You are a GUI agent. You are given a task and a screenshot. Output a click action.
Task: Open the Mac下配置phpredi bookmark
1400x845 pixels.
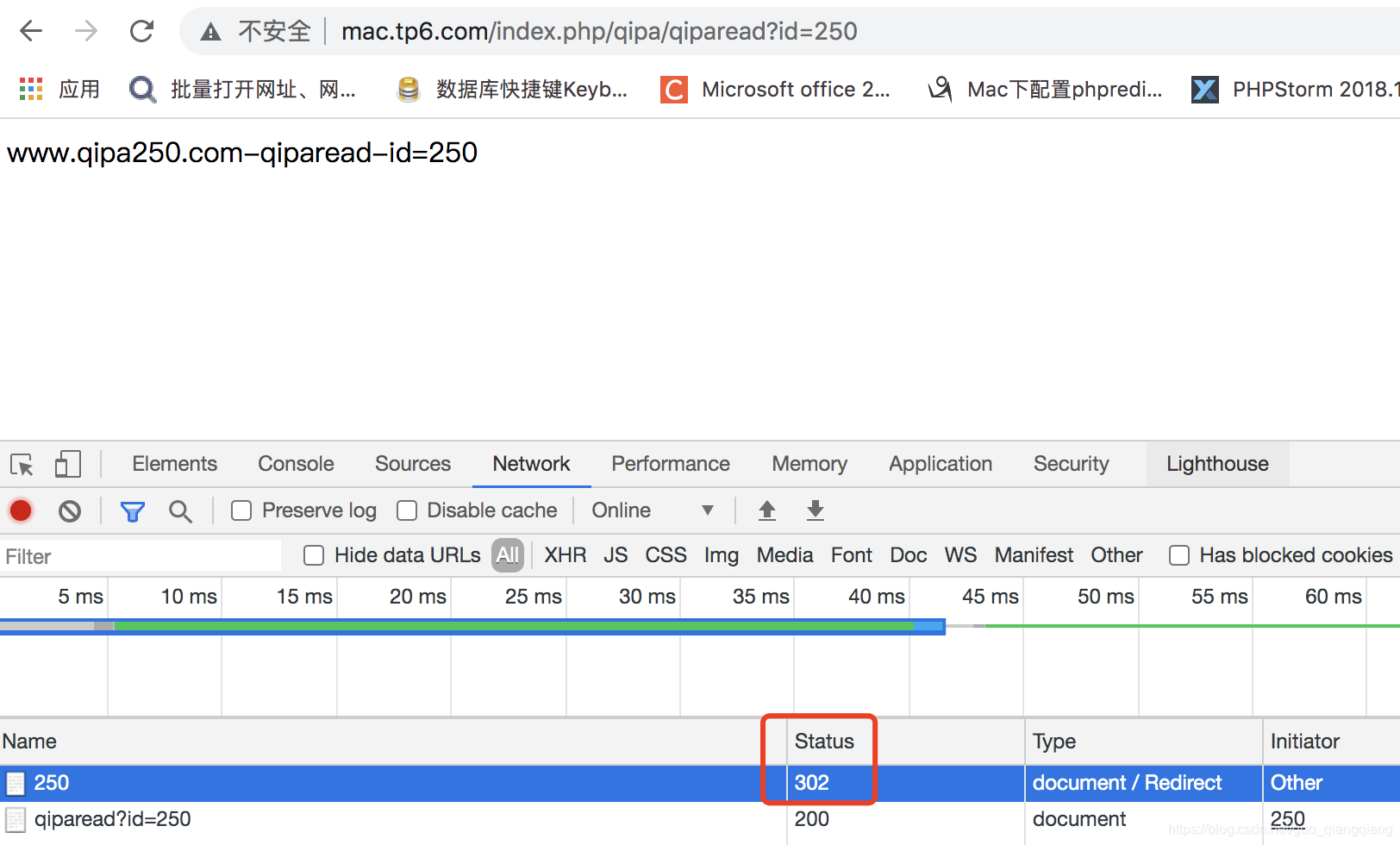point(1045,89)
